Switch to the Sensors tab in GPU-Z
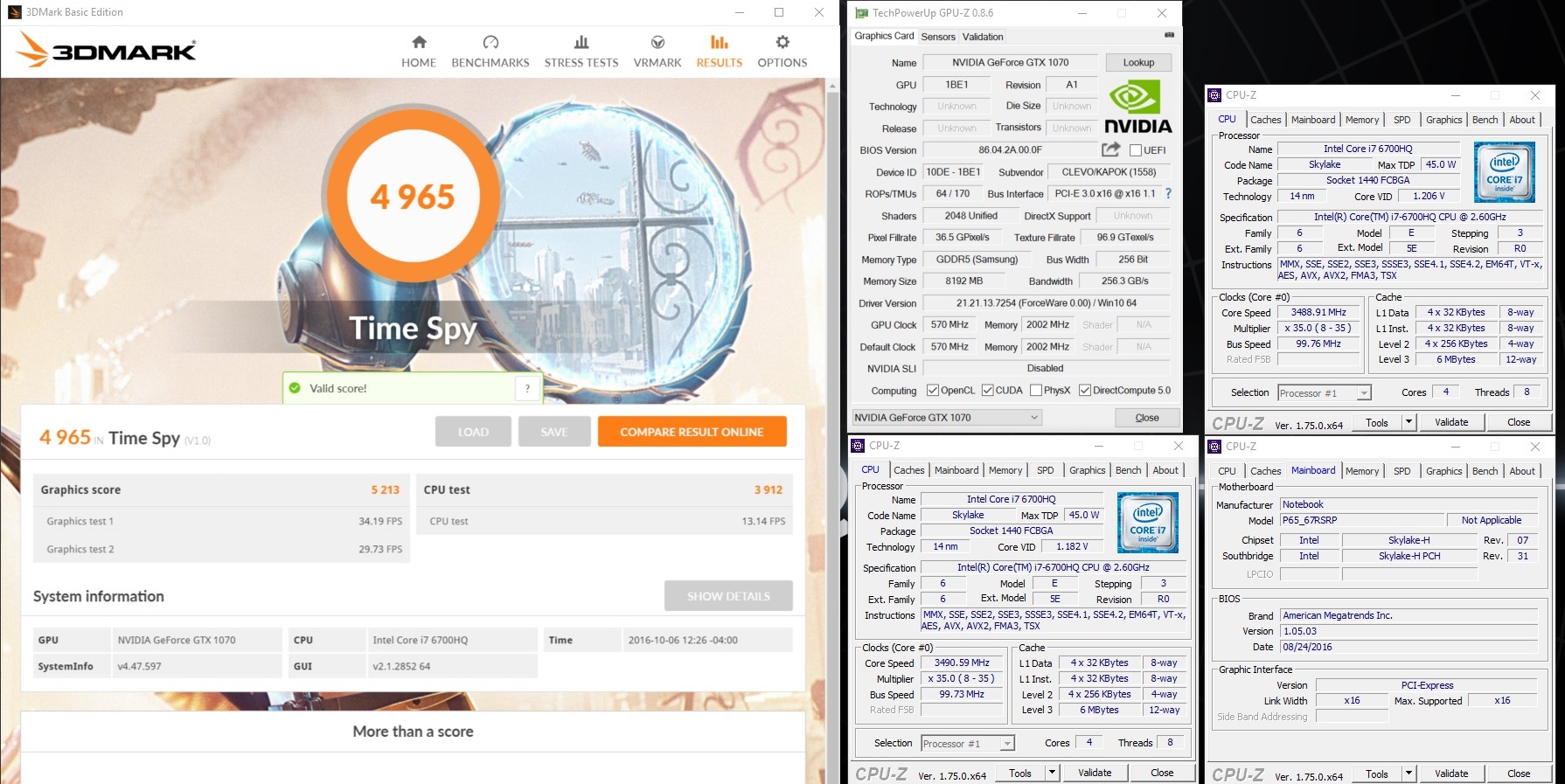This screenshot has width=1565, height=784. pos(938,37)
